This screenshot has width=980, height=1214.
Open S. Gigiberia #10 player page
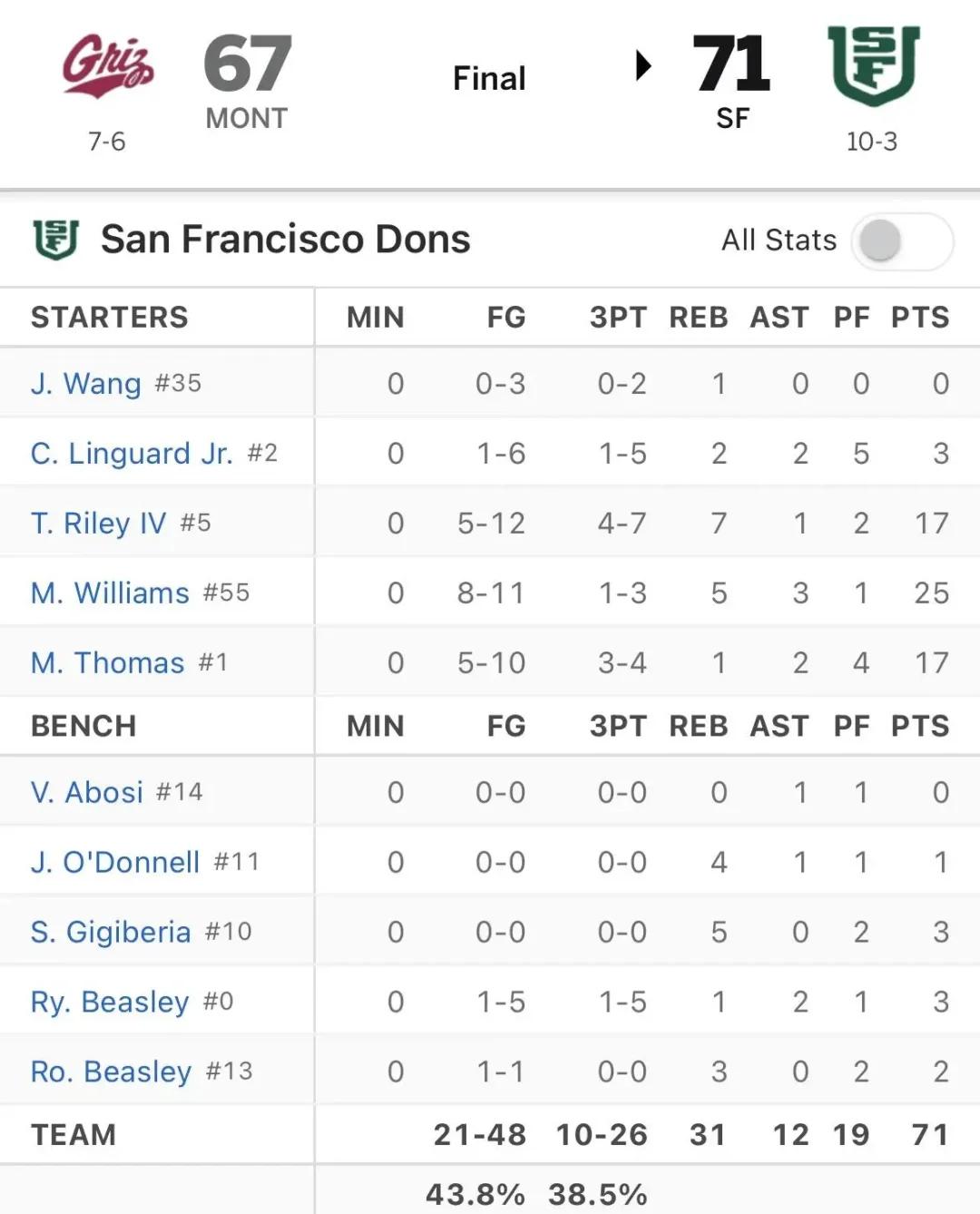[x=142, y=933]
